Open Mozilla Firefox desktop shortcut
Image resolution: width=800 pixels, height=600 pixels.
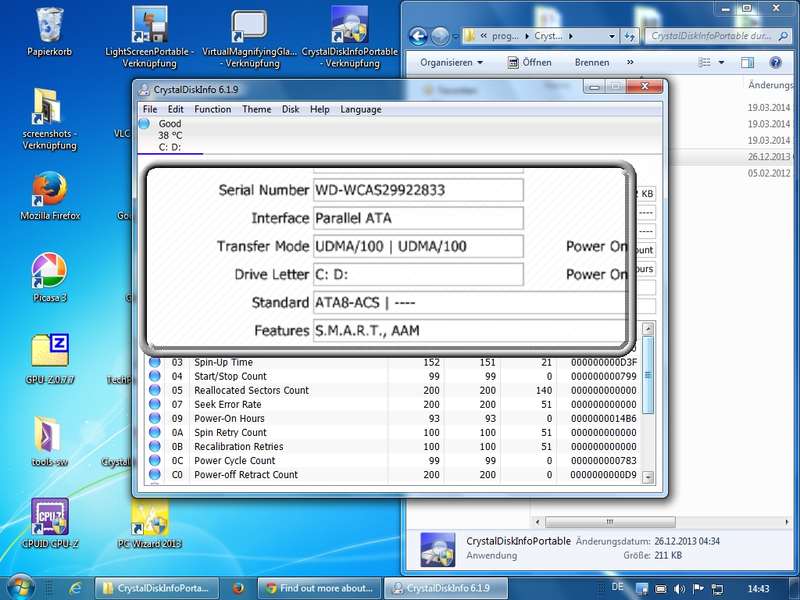(50, 190)
